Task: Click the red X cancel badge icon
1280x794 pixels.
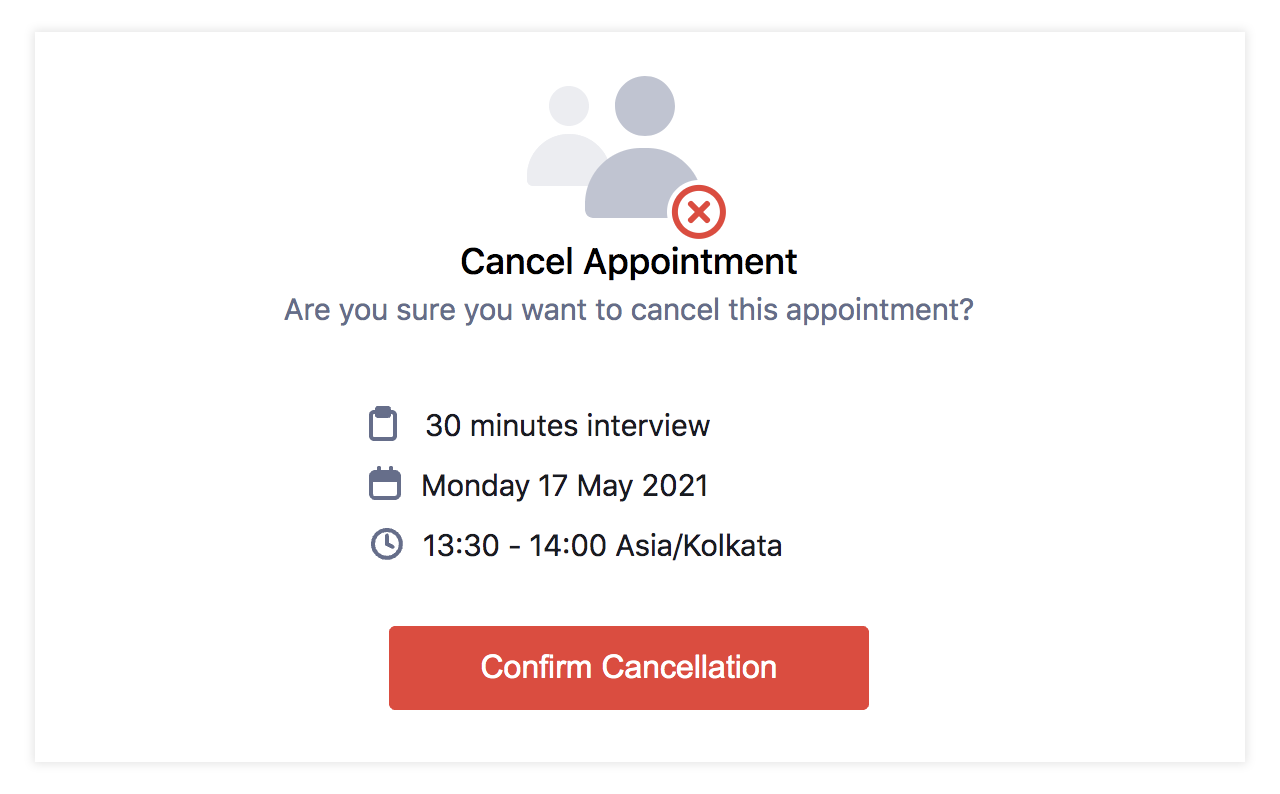Action: click(698, 212)
